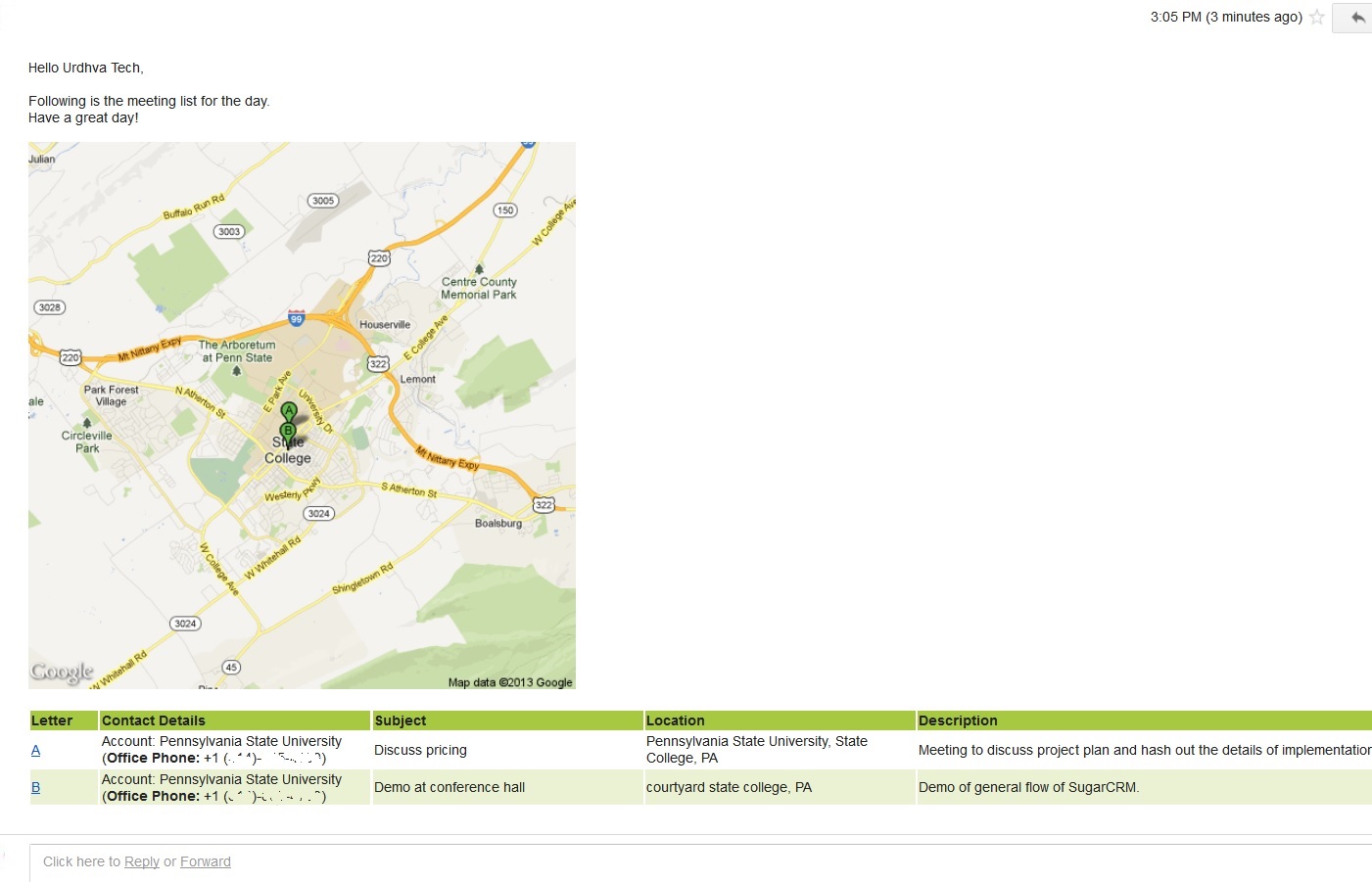Click the route 45 shield on map
This screenshot has height=882, width=1372.
[x=231, y=667]
